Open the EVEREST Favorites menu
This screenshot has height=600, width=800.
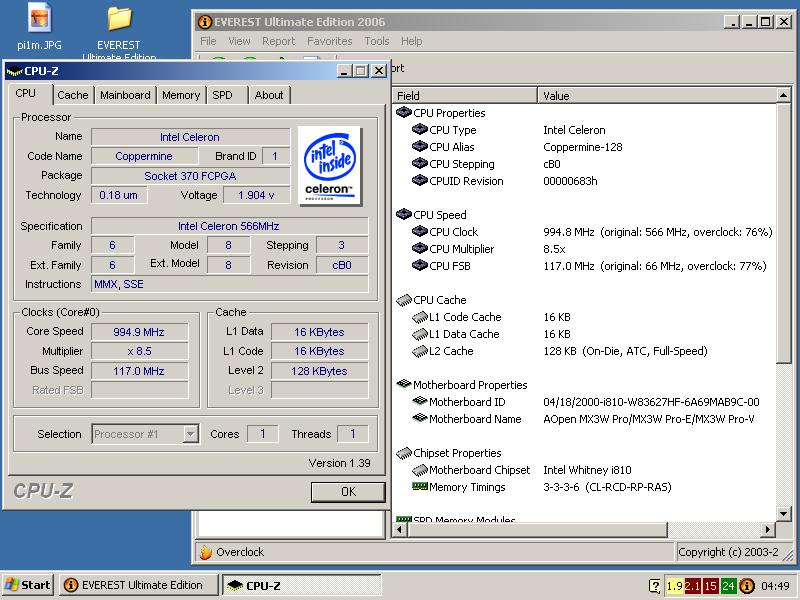(x=330, y=41)
